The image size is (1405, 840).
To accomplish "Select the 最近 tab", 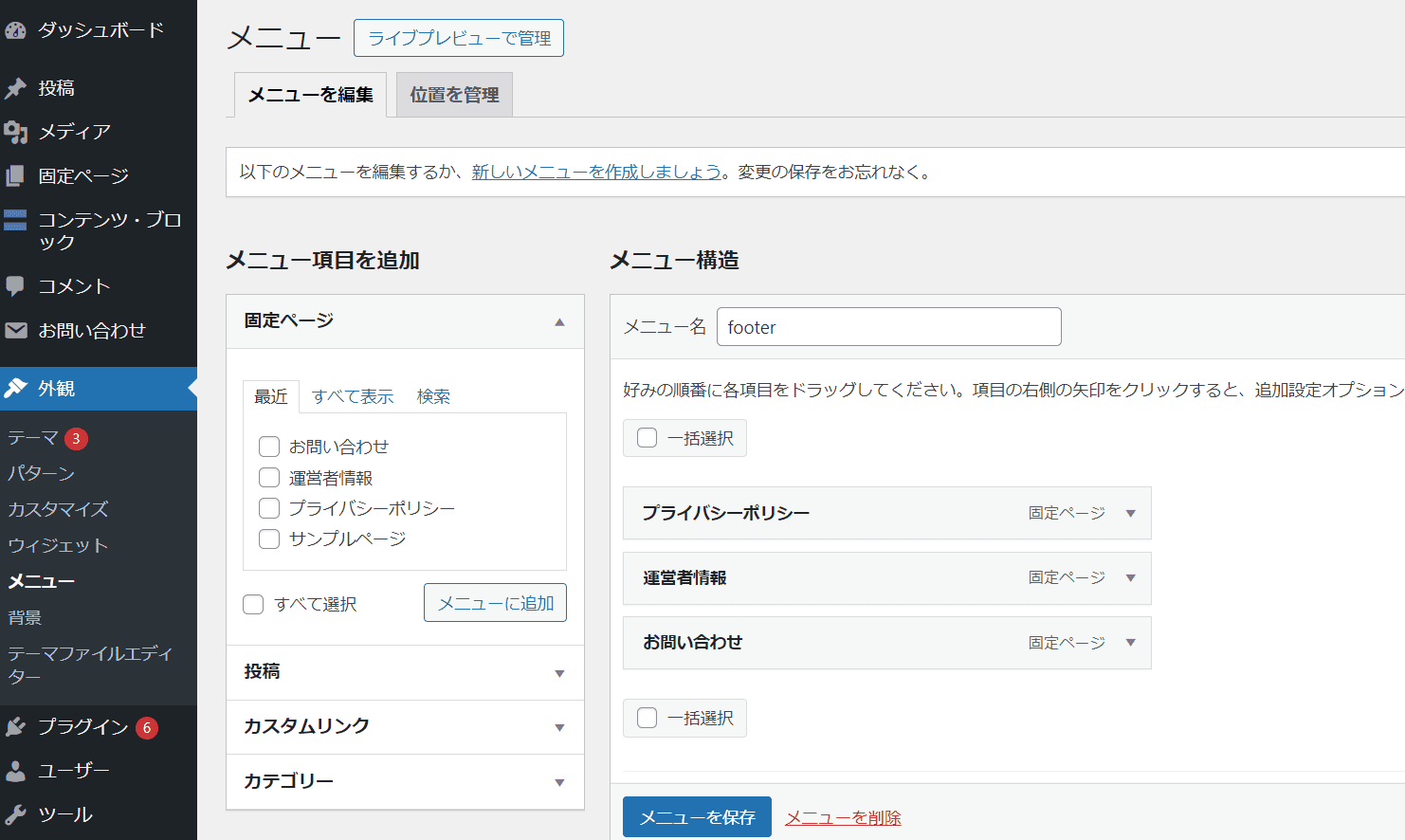I will point(271,396).
